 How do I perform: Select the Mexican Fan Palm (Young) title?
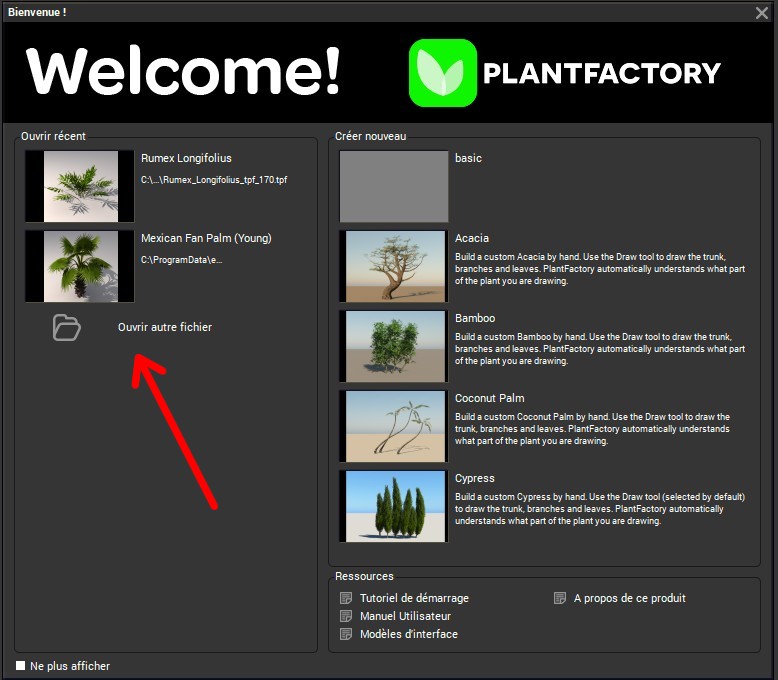tap(206, 238)
